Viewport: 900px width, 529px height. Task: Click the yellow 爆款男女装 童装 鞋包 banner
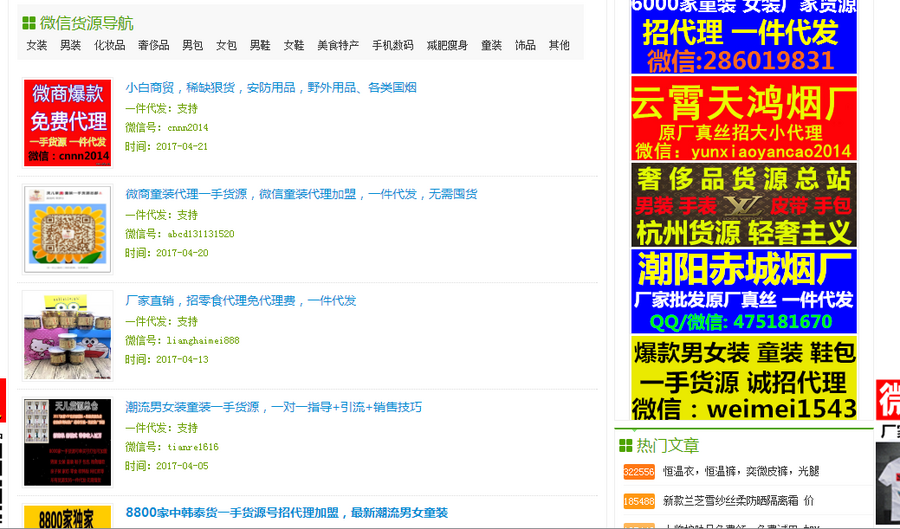(744, 378)
